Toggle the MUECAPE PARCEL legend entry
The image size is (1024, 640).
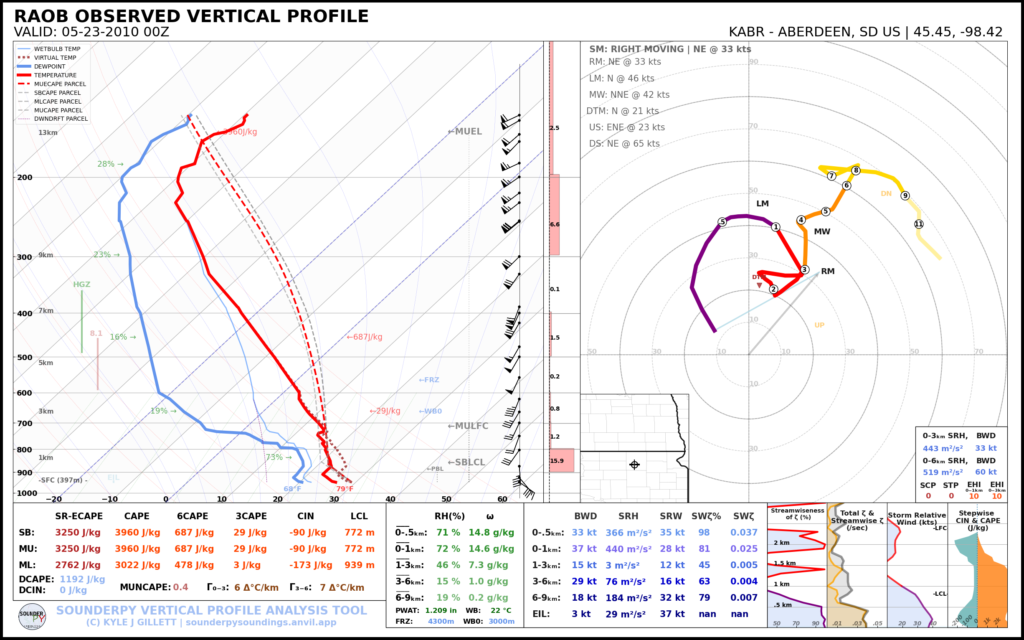[x=60, y=84]
